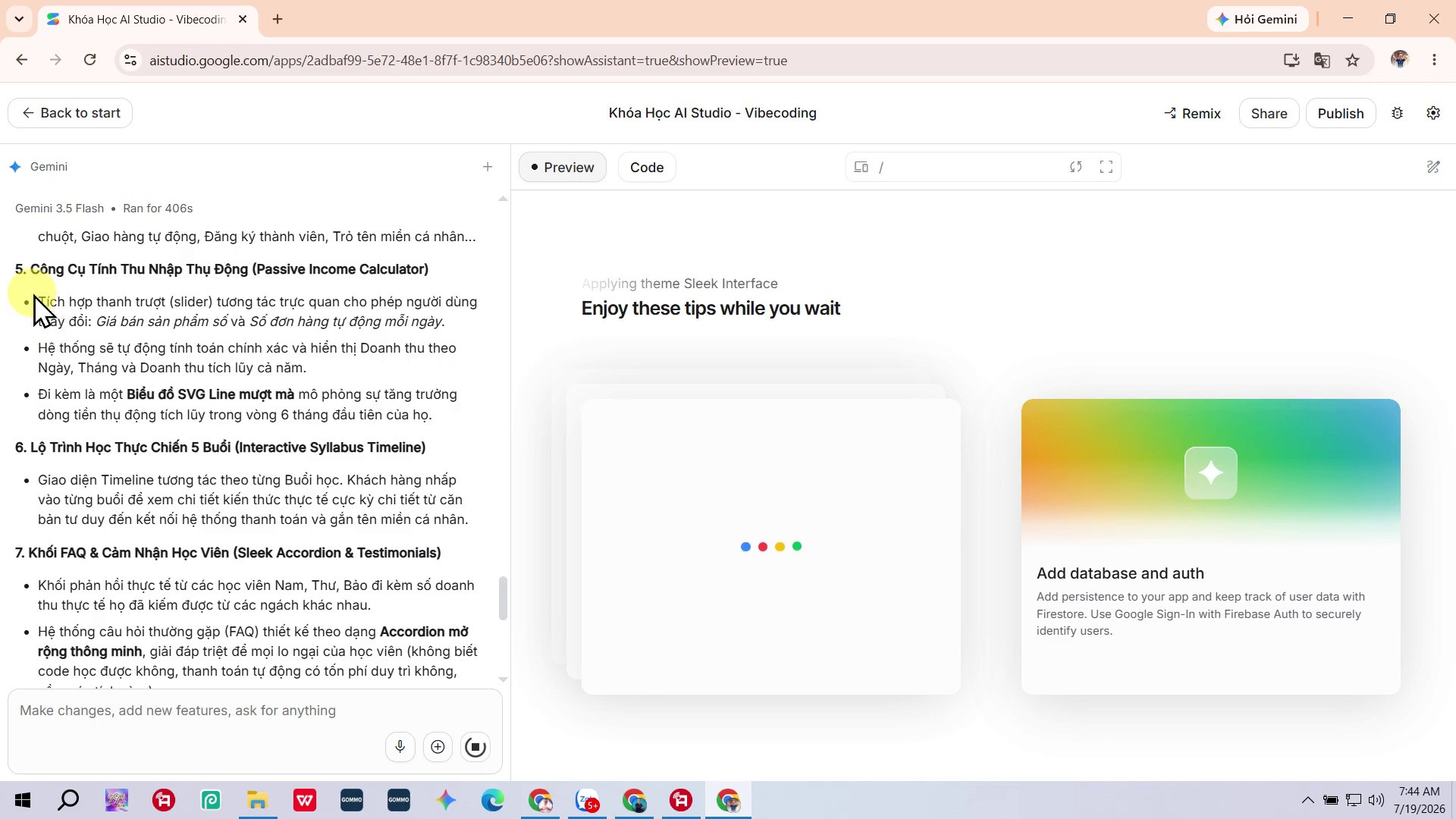The height and width of the screenshot is (819, 1456).
Task: Remix this app
Action: pos(1193,113)
